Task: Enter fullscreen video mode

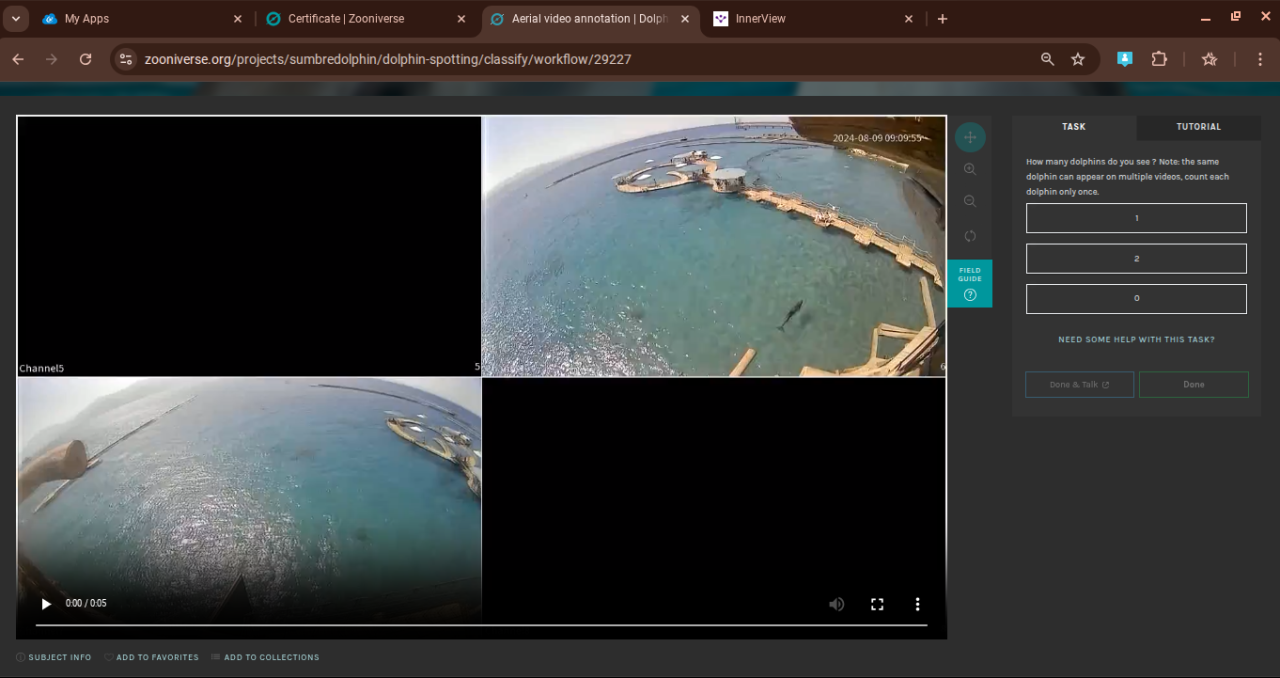Action: click(x=877, y=604)
